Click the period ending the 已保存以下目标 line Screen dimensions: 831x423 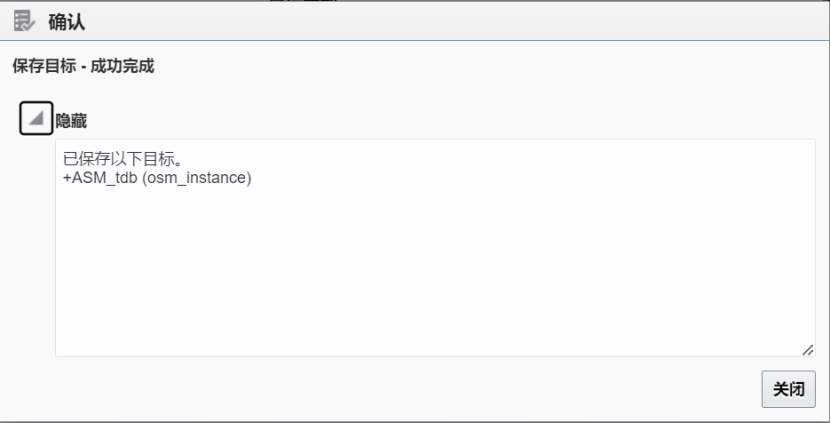pyautogui.click(x=178, y=162)
